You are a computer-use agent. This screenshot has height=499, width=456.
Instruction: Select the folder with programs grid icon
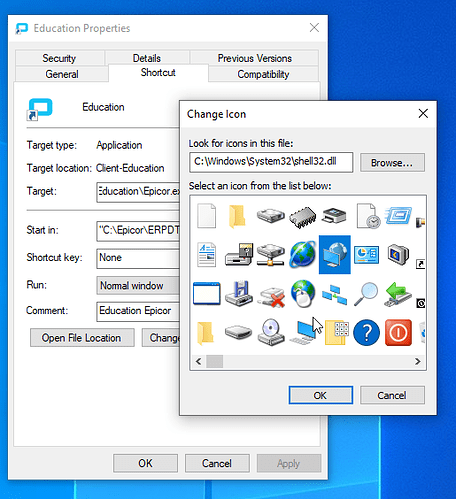pyautogui.click(x=337, y=332)
